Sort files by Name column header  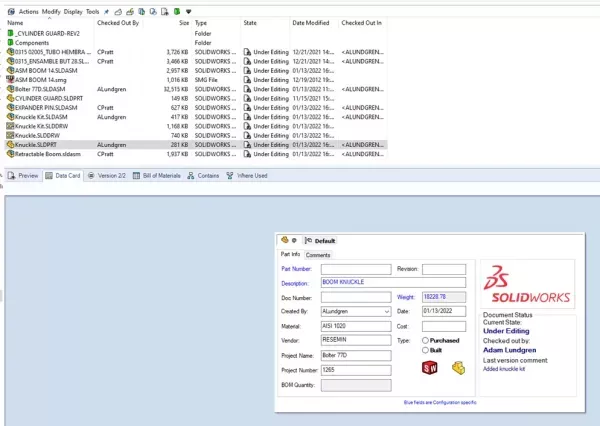[15, 23]
